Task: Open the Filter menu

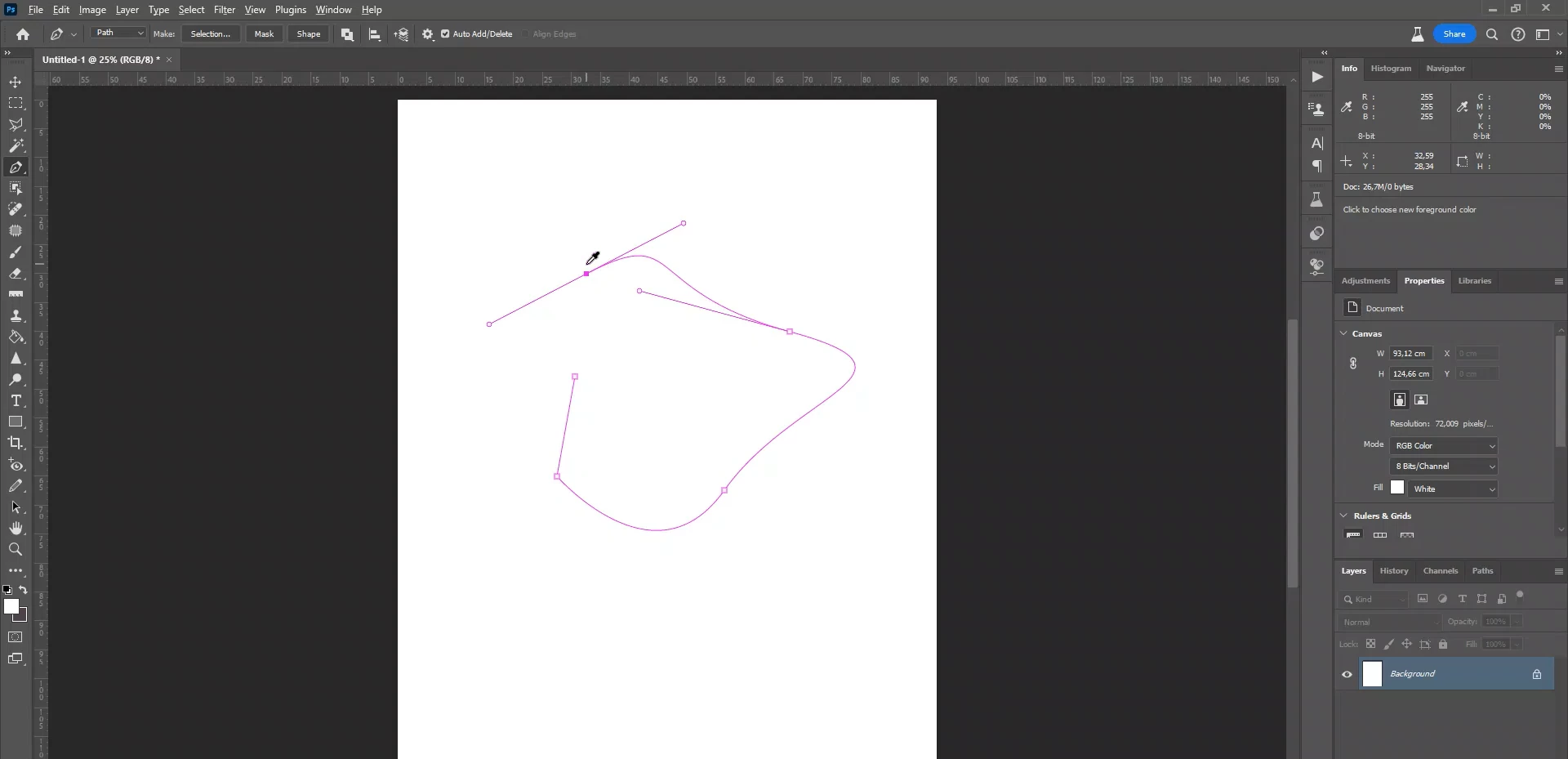Action: [225, 10]
